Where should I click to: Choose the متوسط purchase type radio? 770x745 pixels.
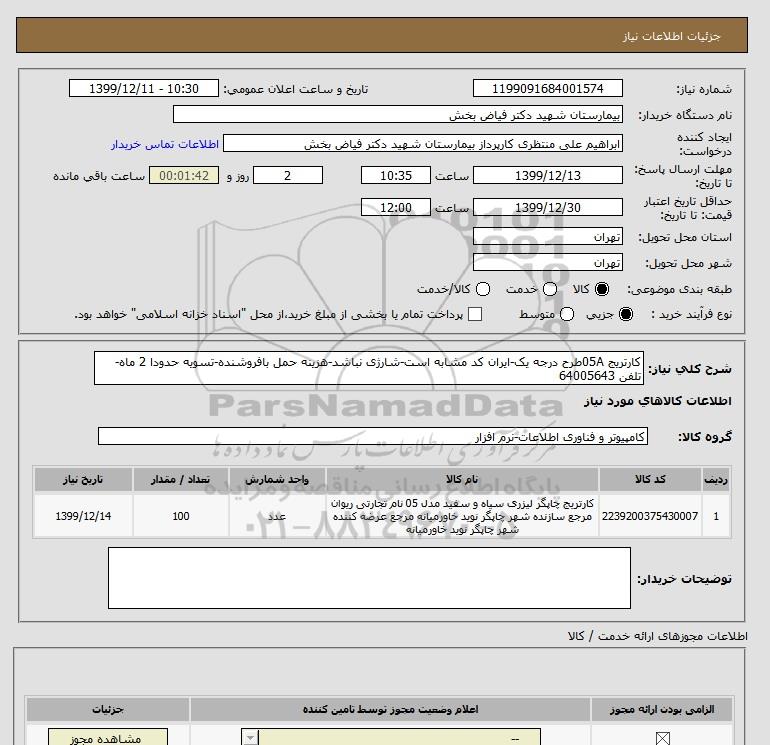click(567, 314)
